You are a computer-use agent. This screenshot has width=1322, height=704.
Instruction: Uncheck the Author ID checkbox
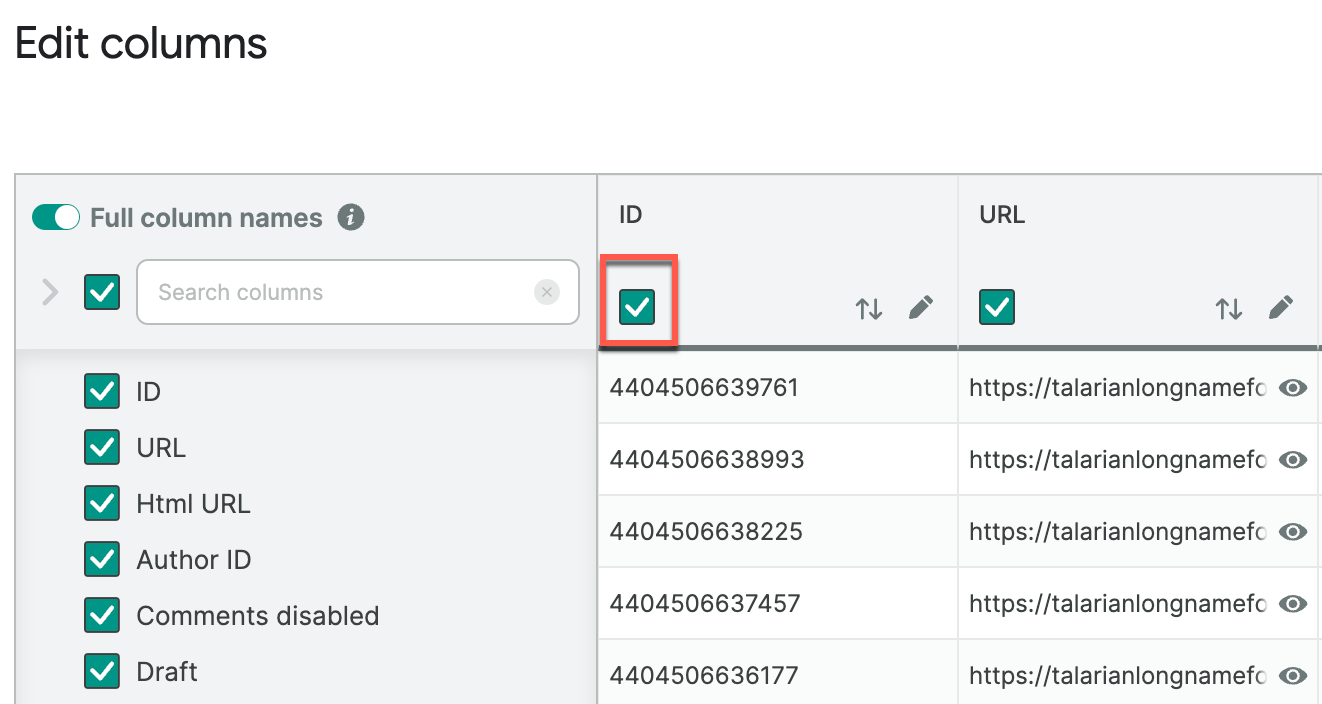(x=102, y=560)
